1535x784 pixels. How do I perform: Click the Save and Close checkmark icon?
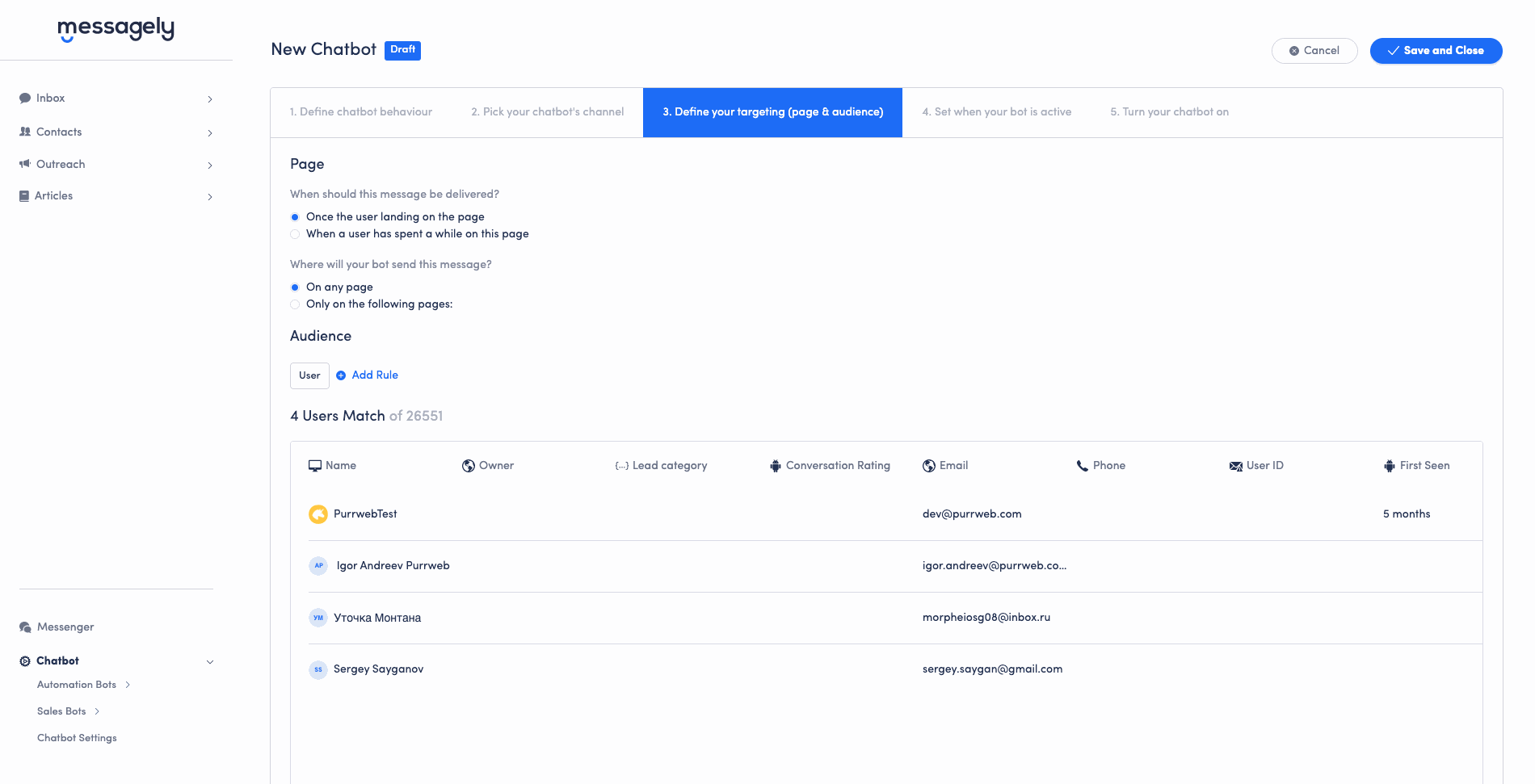[x=1394, y=51]
